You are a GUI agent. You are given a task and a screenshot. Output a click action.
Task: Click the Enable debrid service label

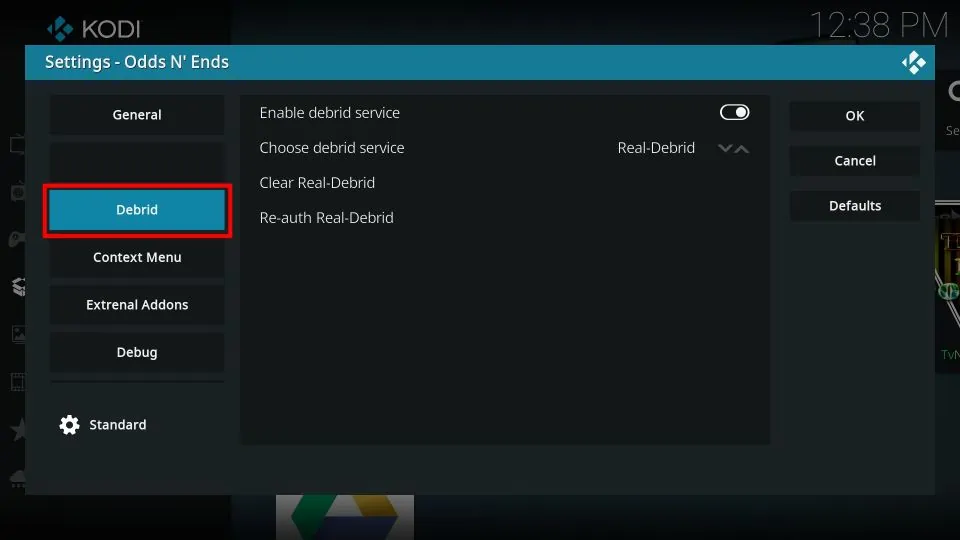point(329,113)
